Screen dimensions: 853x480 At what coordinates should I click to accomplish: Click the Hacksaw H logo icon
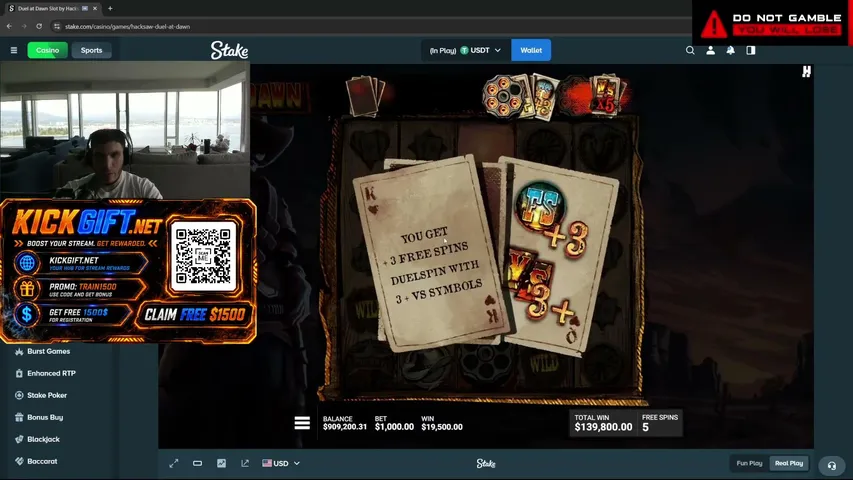[806, 71]
